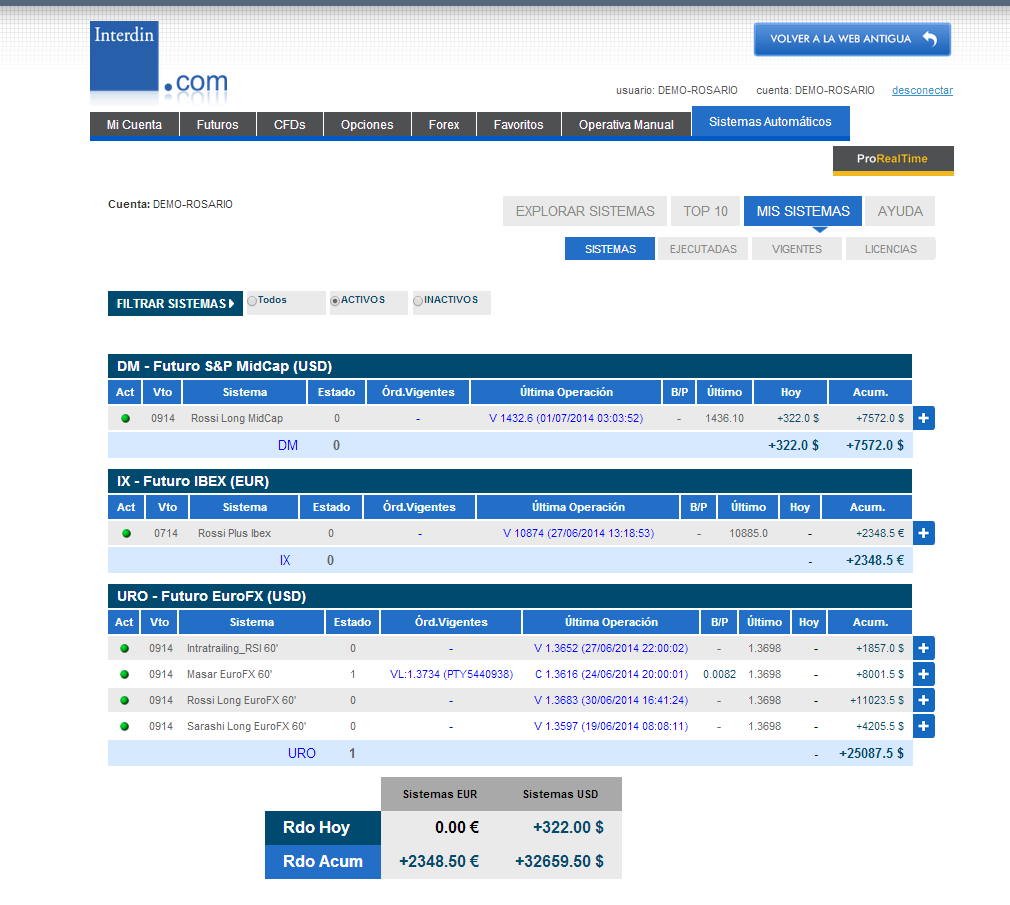1010x905 pixels.
Task: Open last operation C 1.3616 link
Action: [611, 674]
